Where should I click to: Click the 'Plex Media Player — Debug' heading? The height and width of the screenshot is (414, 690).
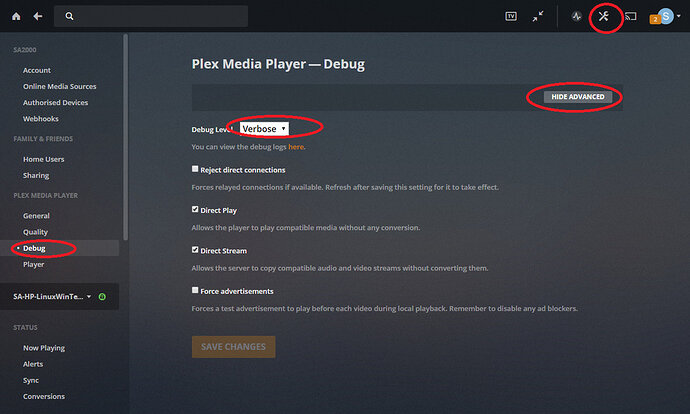pos(278,64)
